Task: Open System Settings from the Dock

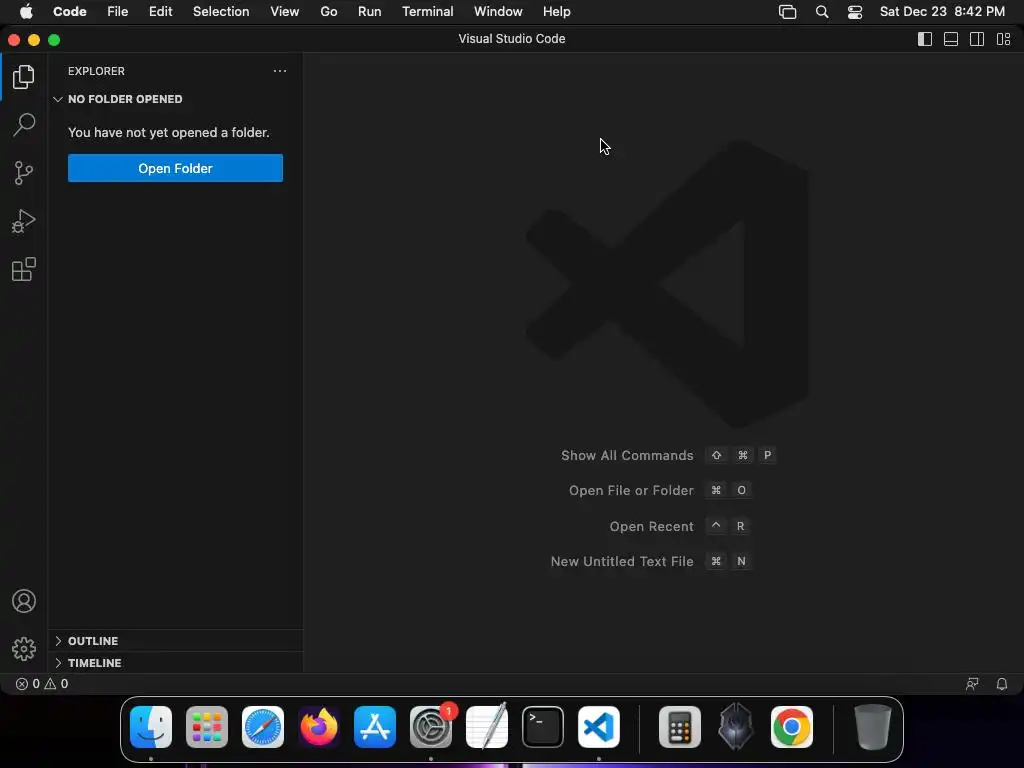Action: pos(431,727)
